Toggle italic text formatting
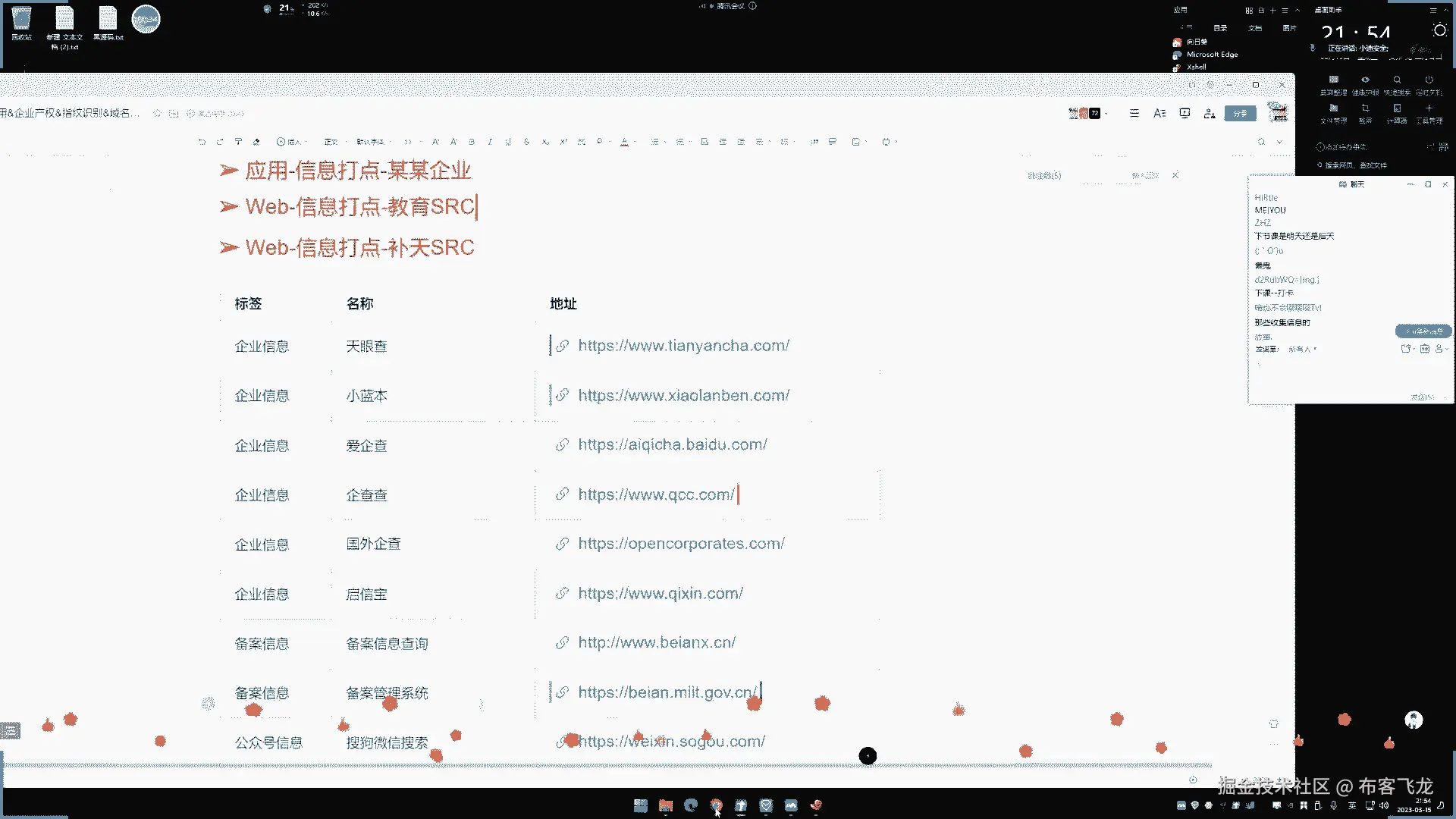 (x=490, y=142)
